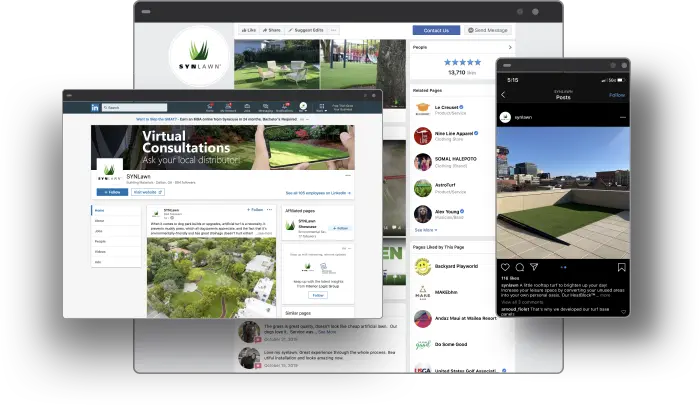Go back using Instagram back arrow
The height and width of the screenshot is (405, 699).
click(503, 95)
